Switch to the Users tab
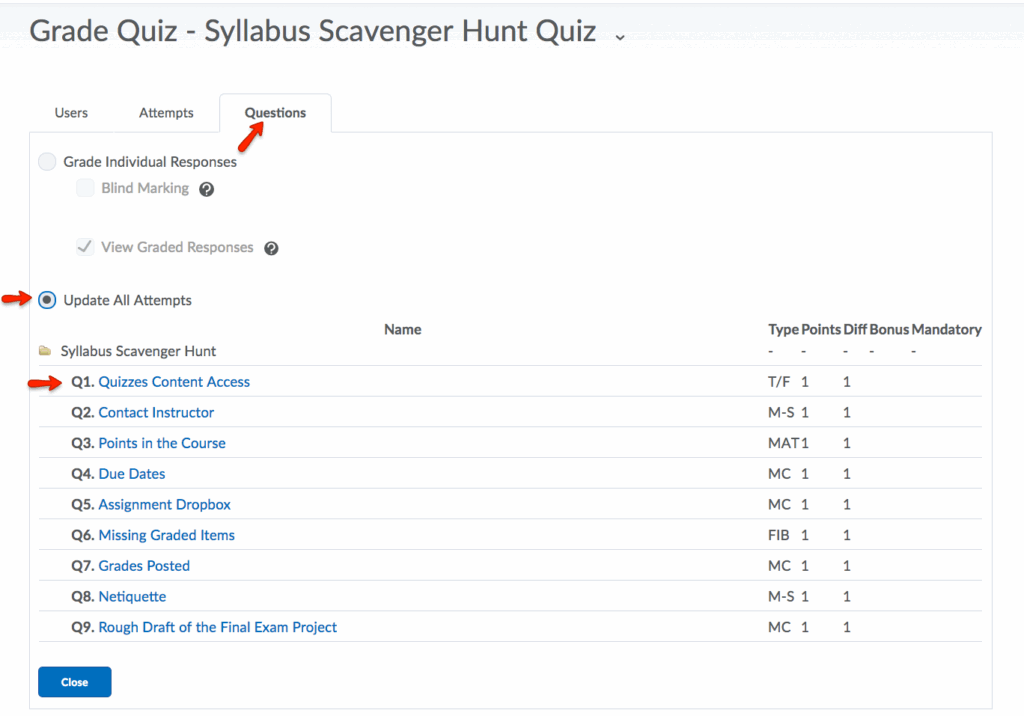The image size is (1024, 716). coord(71,113)
